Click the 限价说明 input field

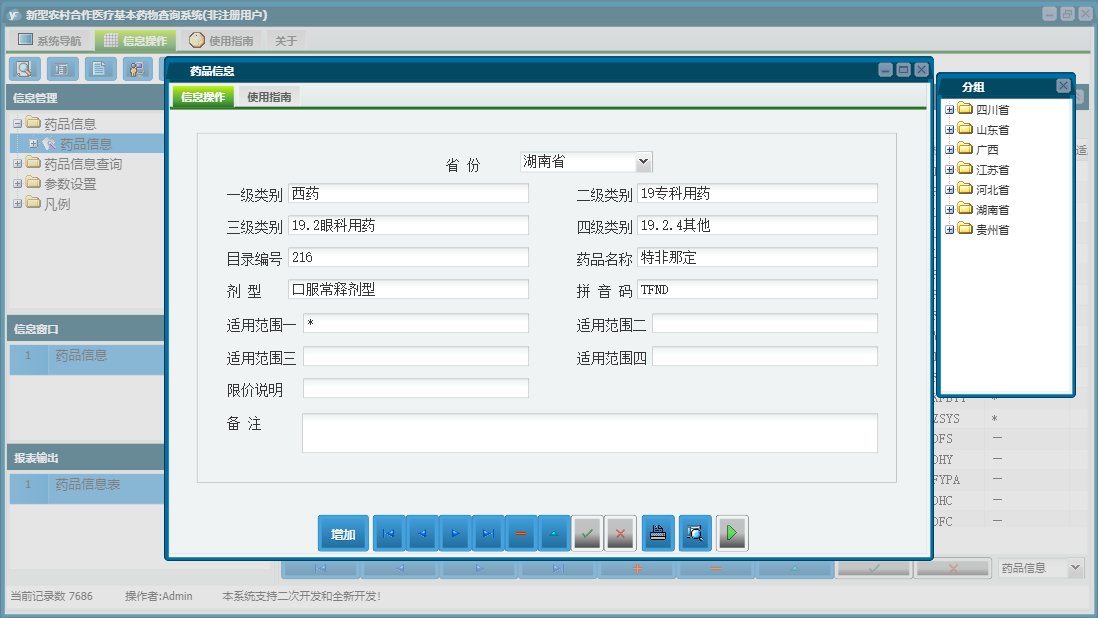coord(416,388)
